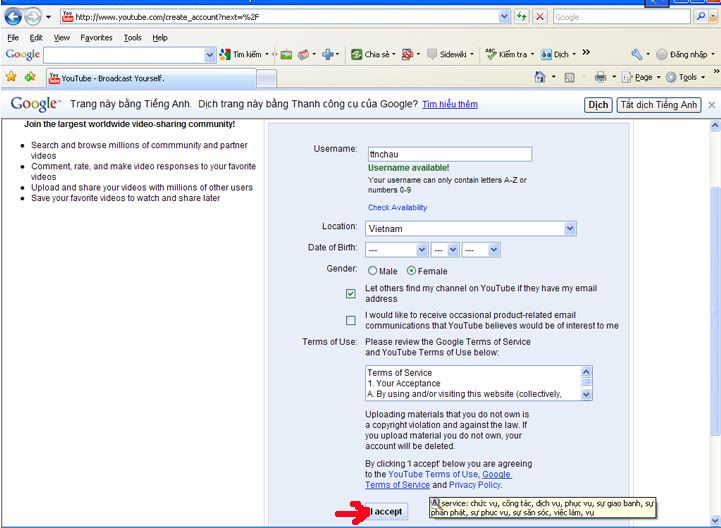
Task: Click the Home icon in command bar
Action: pyautogui.click(x=540, y=77)
